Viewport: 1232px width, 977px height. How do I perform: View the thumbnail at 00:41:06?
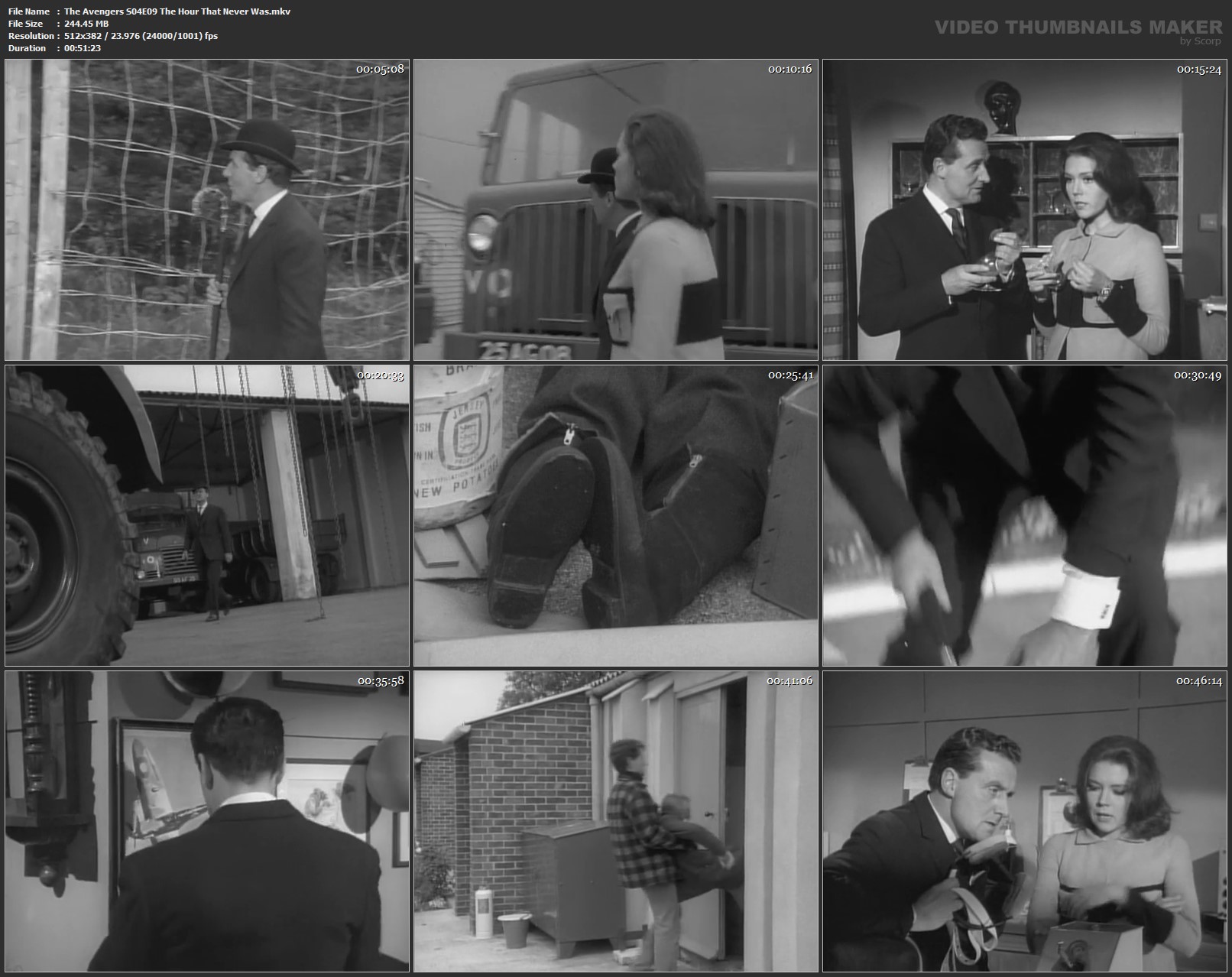[x=616, y=822]
